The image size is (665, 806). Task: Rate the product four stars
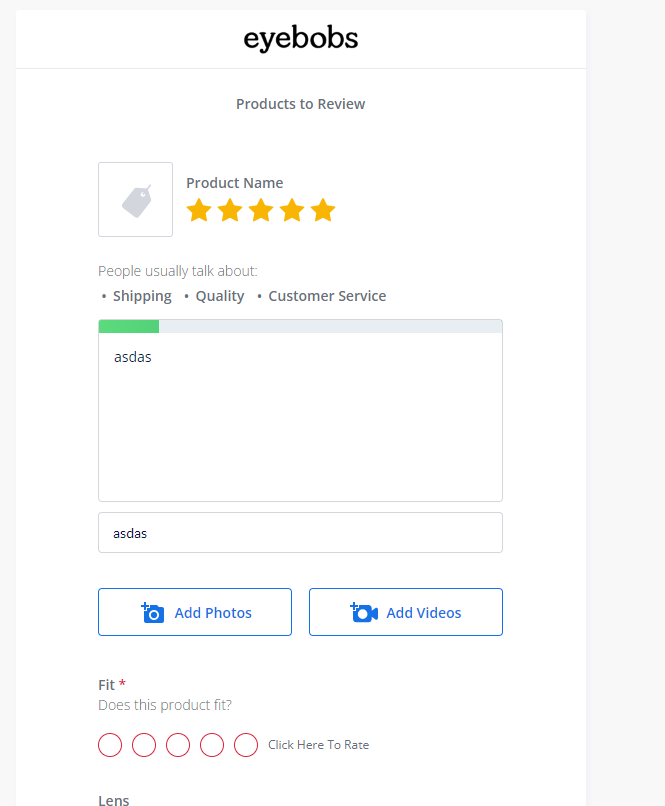click(x=292, y=210)
